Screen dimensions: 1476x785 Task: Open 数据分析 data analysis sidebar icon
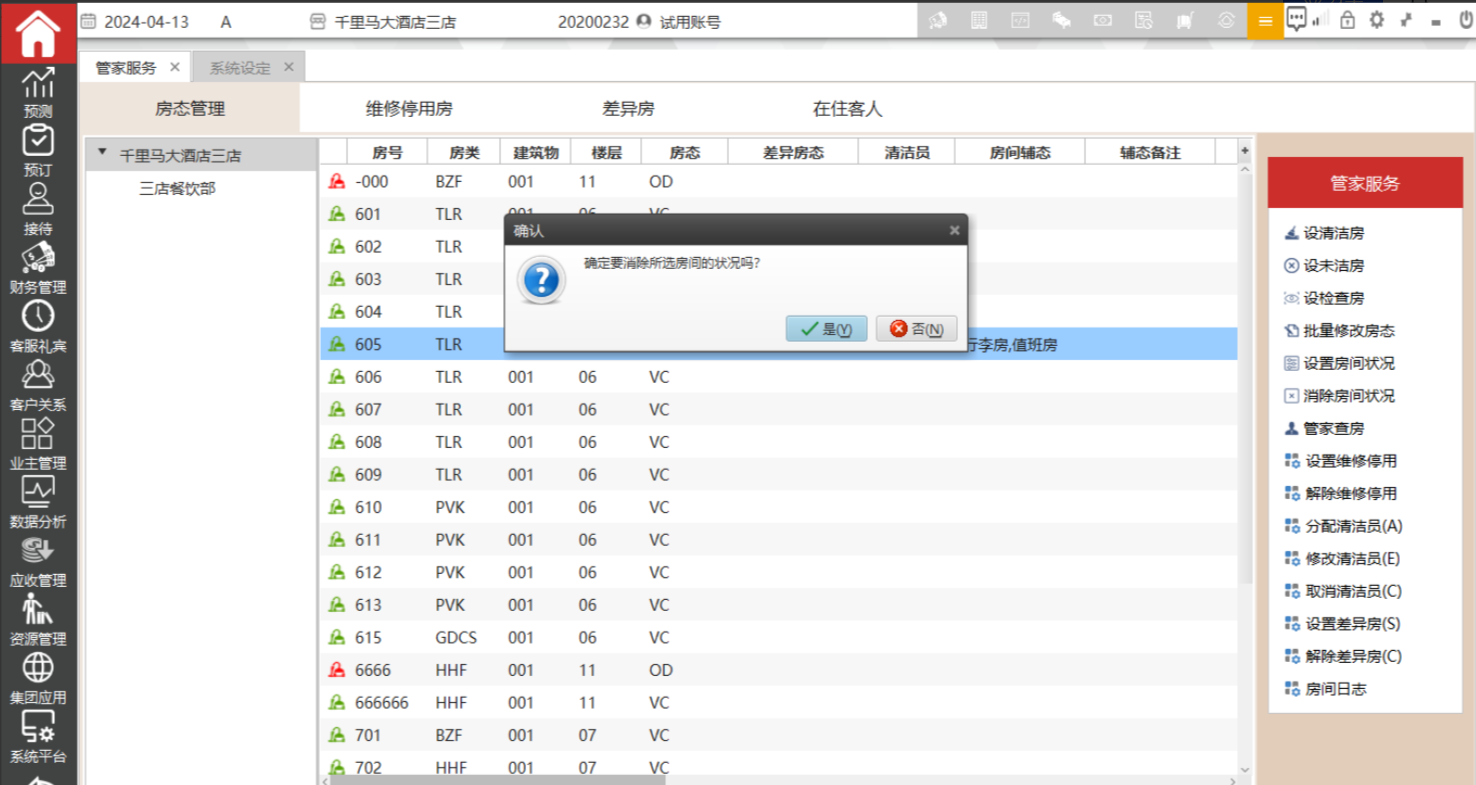38,502
